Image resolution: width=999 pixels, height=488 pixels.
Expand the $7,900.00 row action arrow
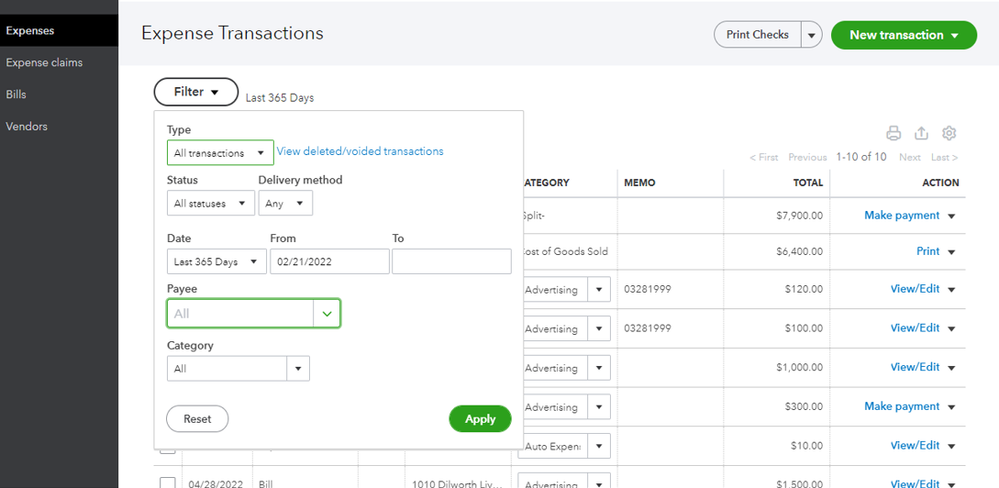pyautogui.click(x=952, y=216)
